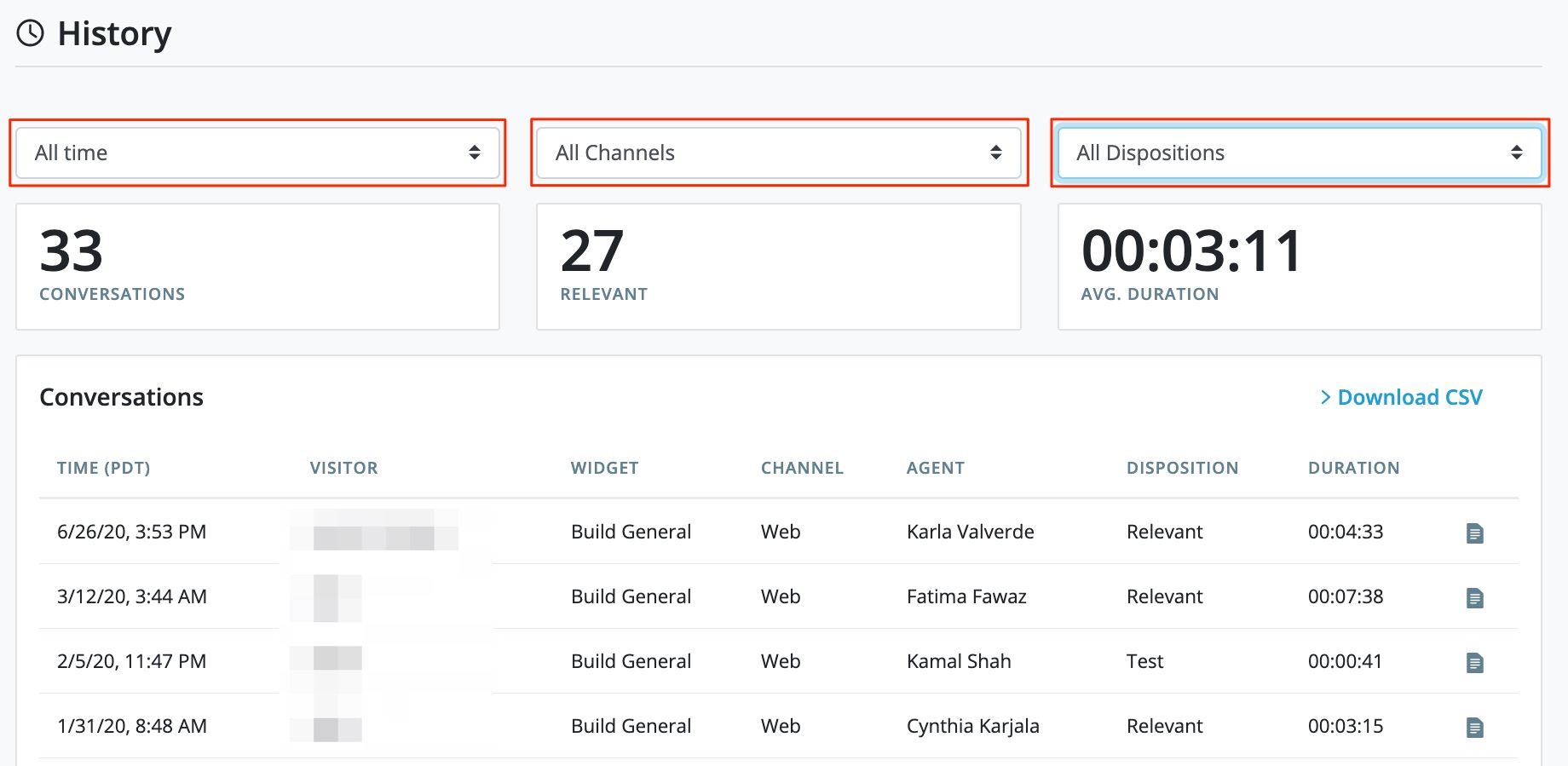Screen dimensions: 1568x766
Task: Open transcript icon for Karla Valverde row
Action: [x=1474, y=533]
